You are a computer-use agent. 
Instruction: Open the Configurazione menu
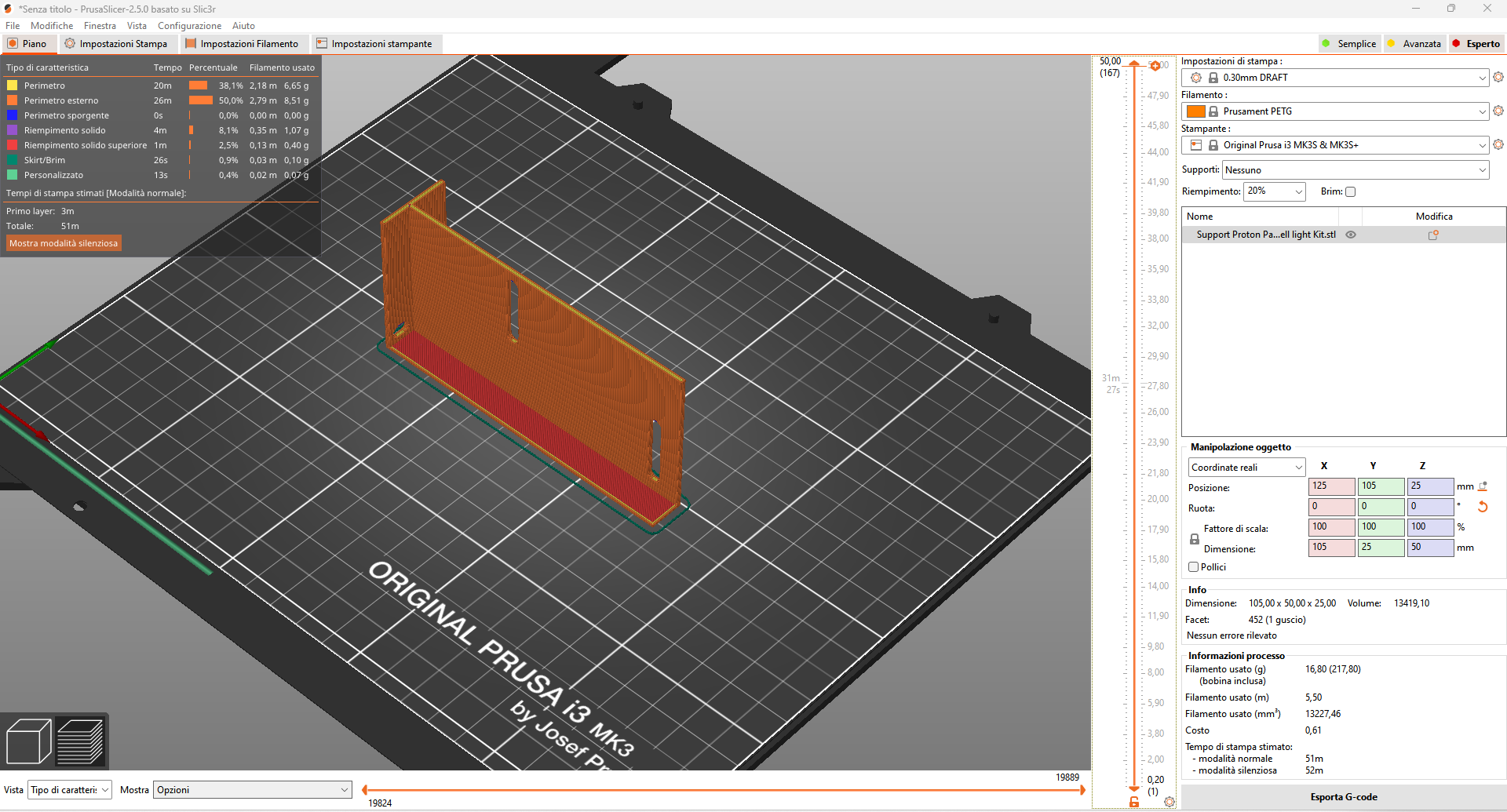(x=189, y=26)
